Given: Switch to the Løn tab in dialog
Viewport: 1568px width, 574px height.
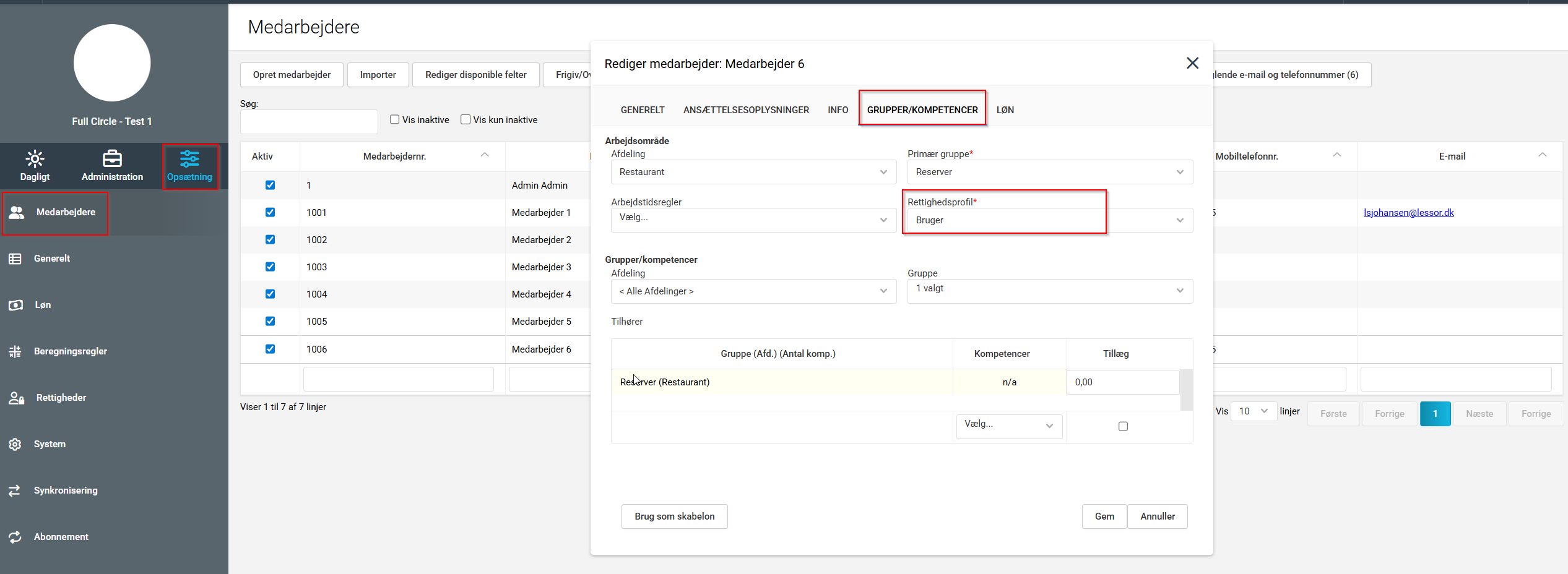Looking at the screenshot, I should 1005,110.
